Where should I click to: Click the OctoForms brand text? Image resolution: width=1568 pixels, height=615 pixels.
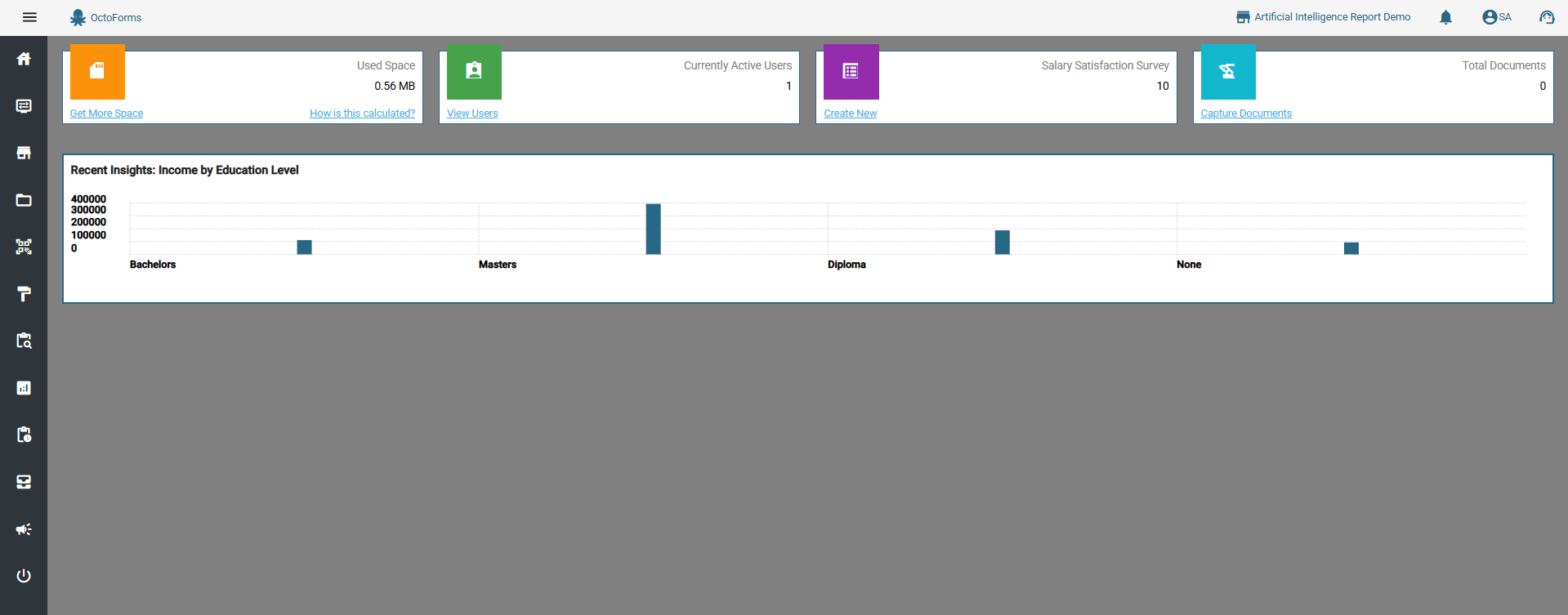tap(116, 17)
